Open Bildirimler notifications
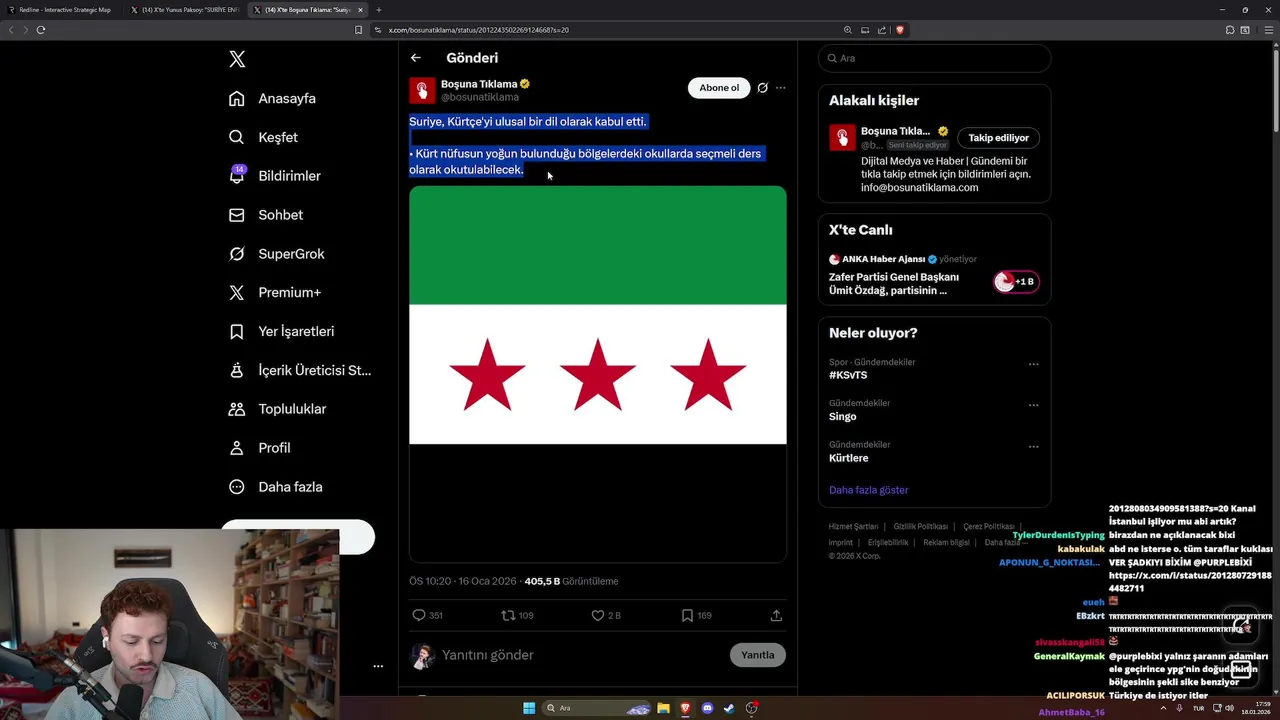Image resolution: width=1280 pixels, height=720 pixels. 275,176
